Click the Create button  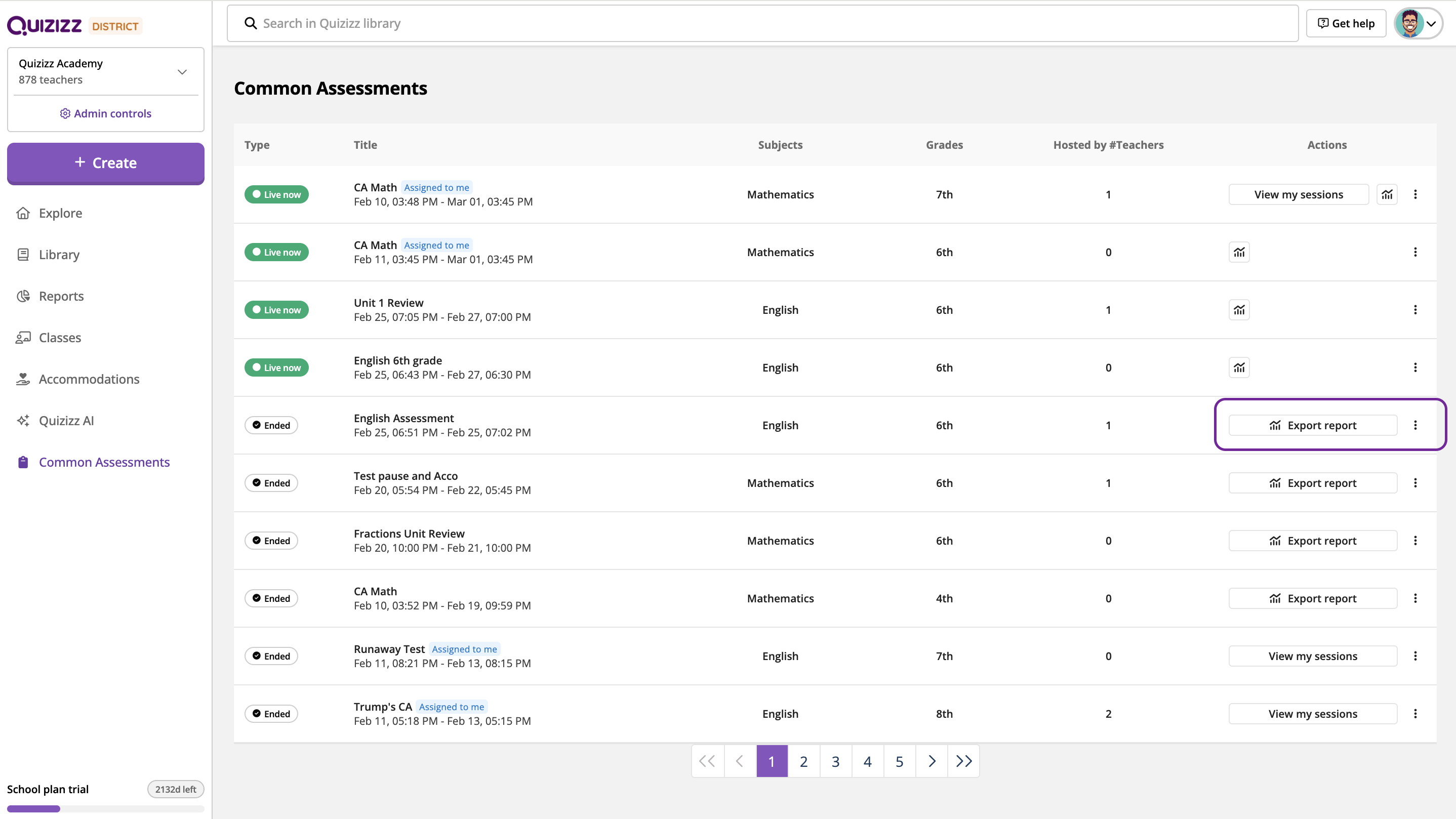106,163
